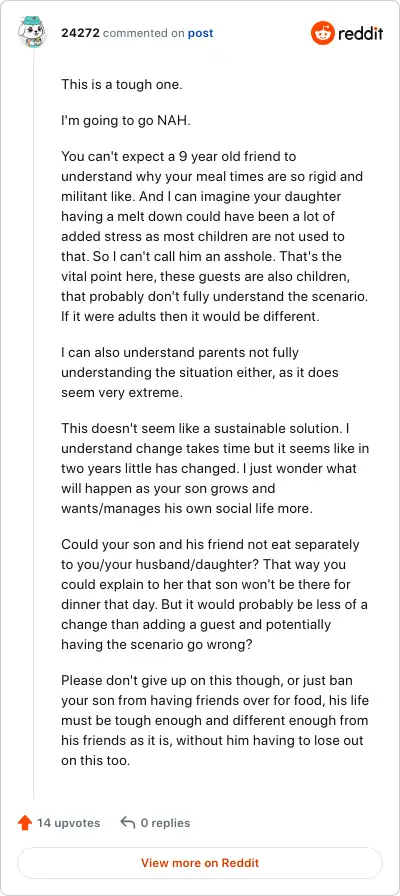
Task: Click the reply arrow icon
Action: coord(127,823)
